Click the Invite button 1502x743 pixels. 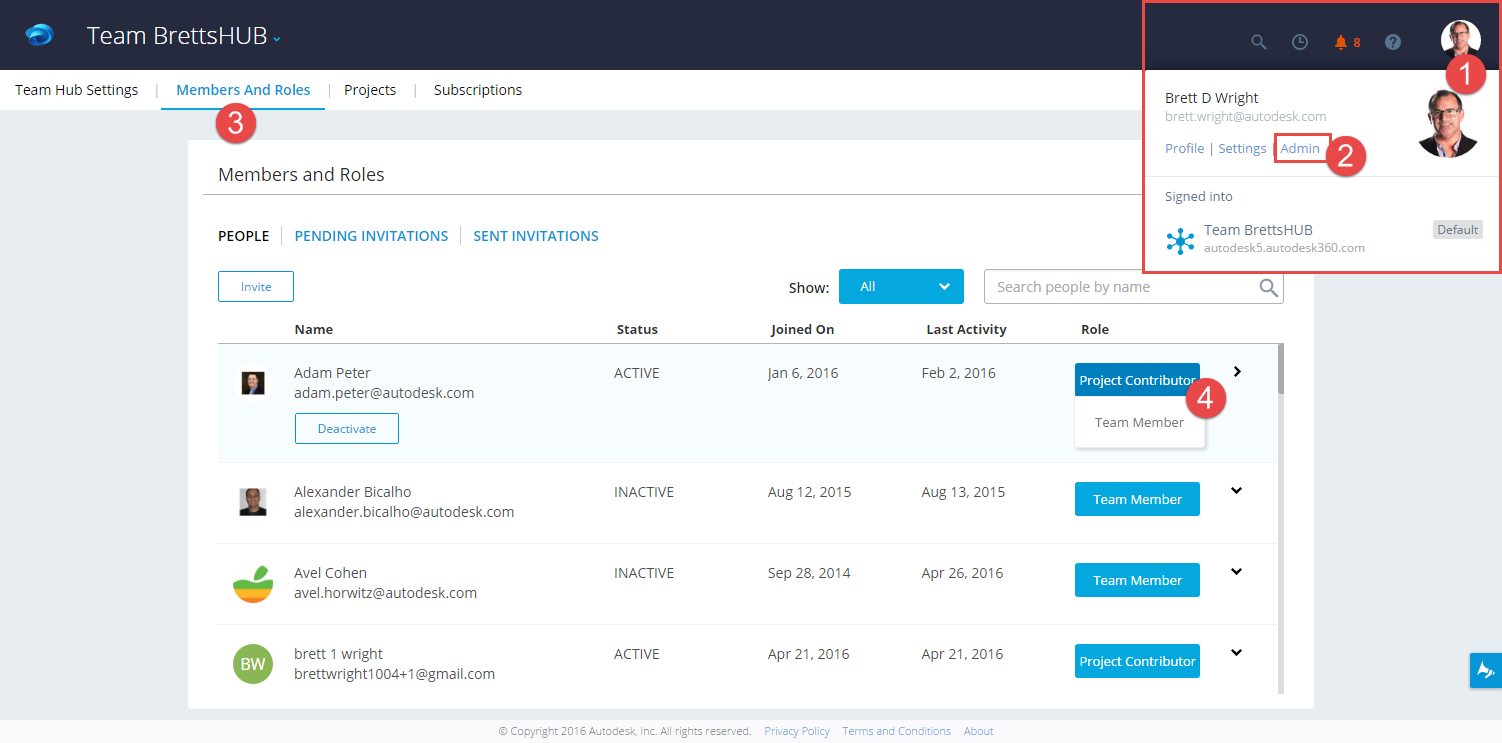[x=255, y=286]
